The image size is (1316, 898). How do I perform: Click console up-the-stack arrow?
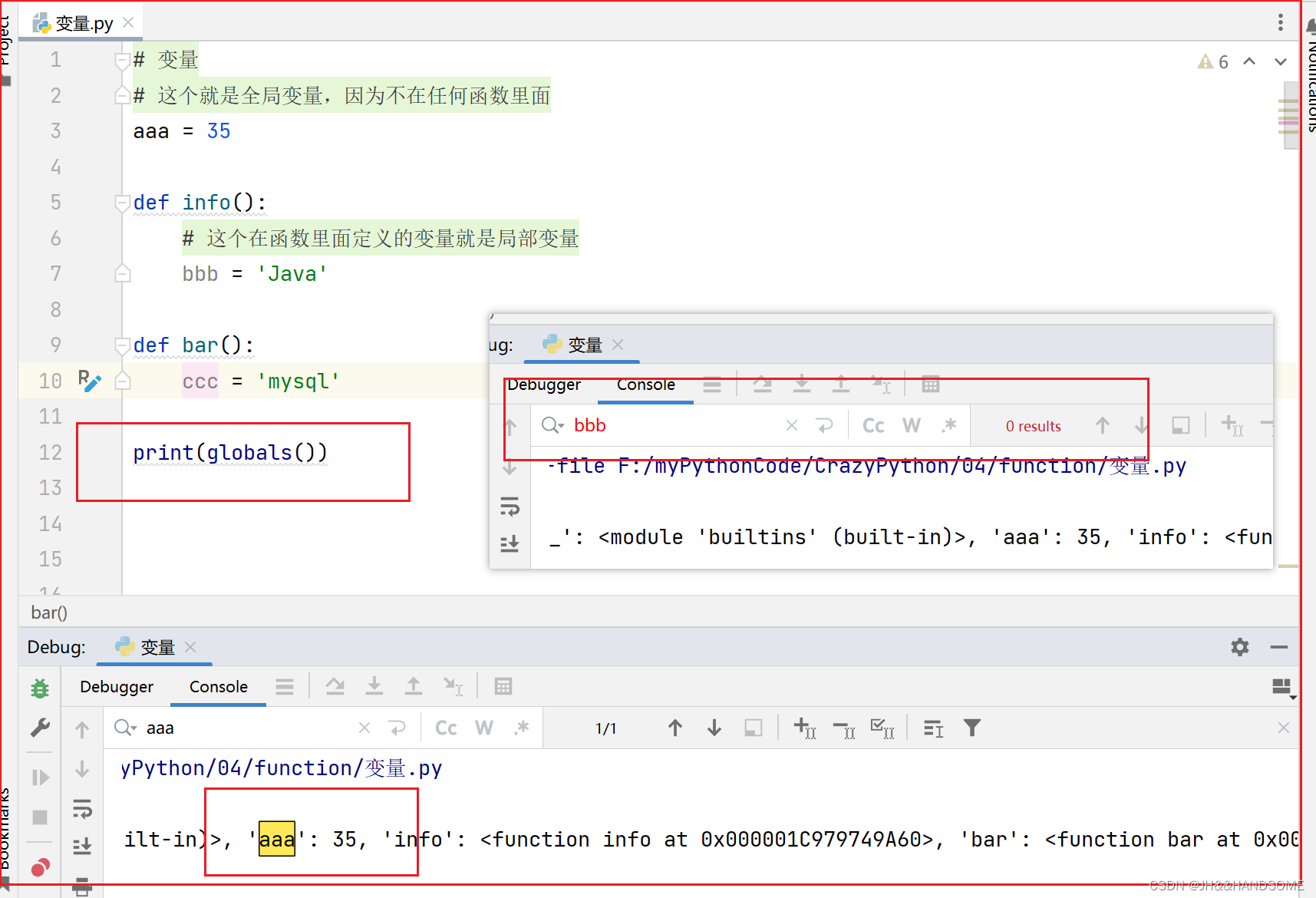(x=82, y=729)
